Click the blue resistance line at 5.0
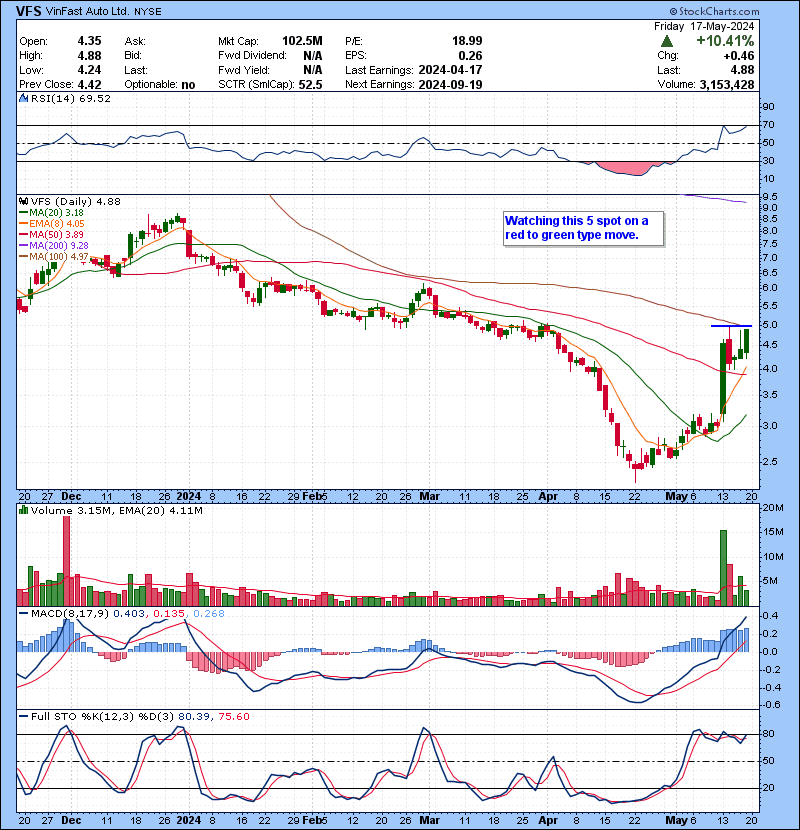The width and height of the screenshot is (800, 830). [x=731, y=326]
